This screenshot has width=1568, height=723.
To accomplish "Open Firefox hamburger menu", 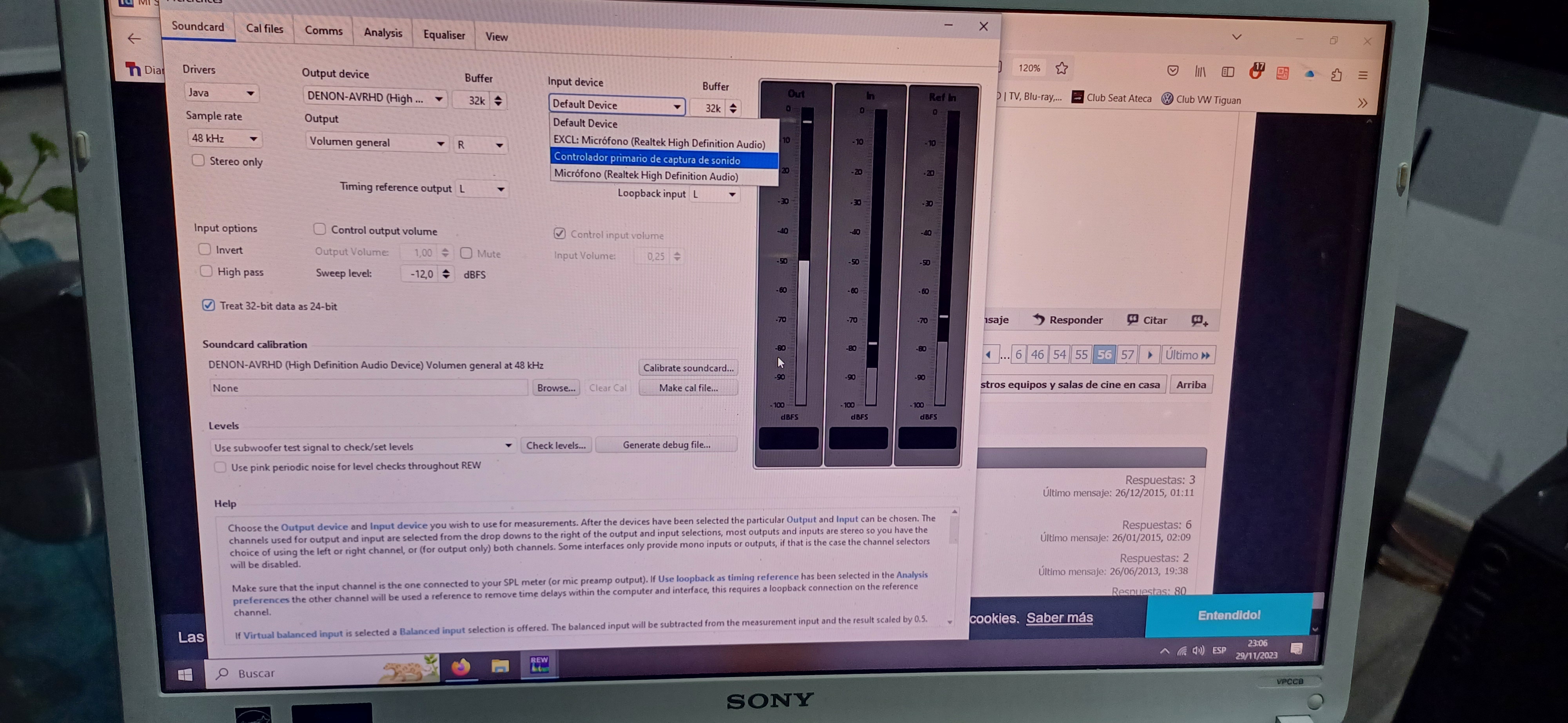I will coord(1363,75).
